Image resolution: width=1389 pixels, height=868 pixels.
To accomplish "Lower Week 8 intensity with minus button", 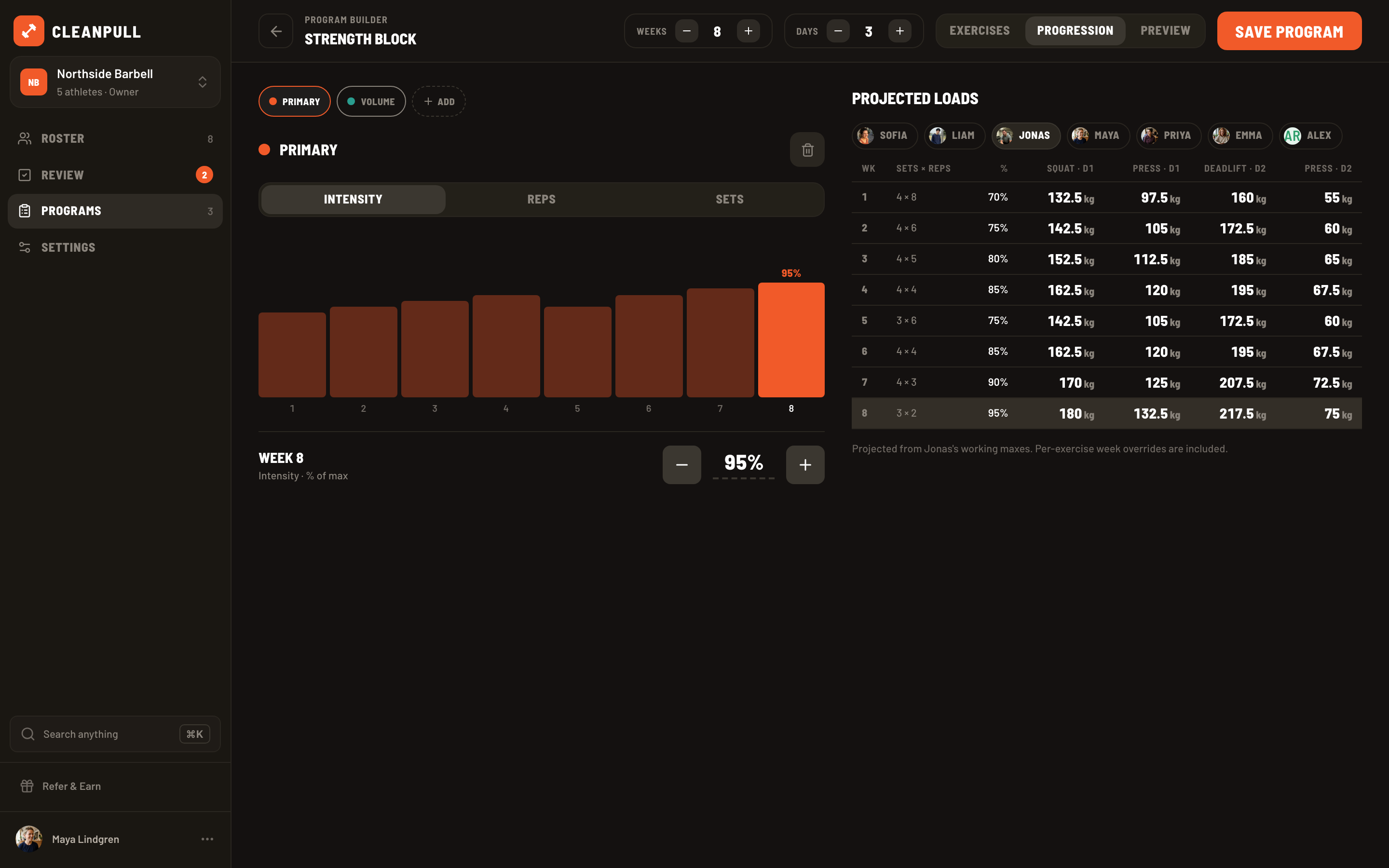I will [682, 465].
